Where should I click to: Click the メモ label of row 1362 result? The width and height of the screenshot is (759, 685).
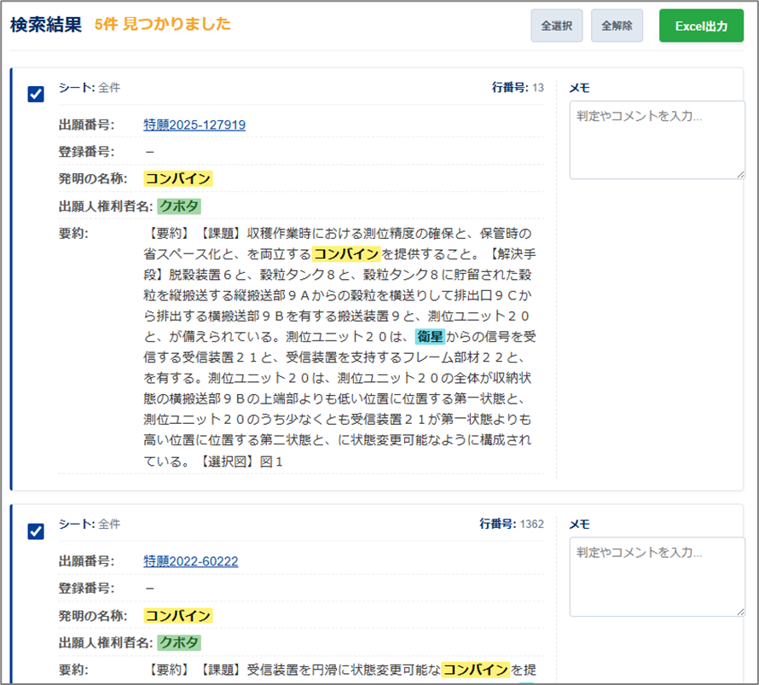579,524
